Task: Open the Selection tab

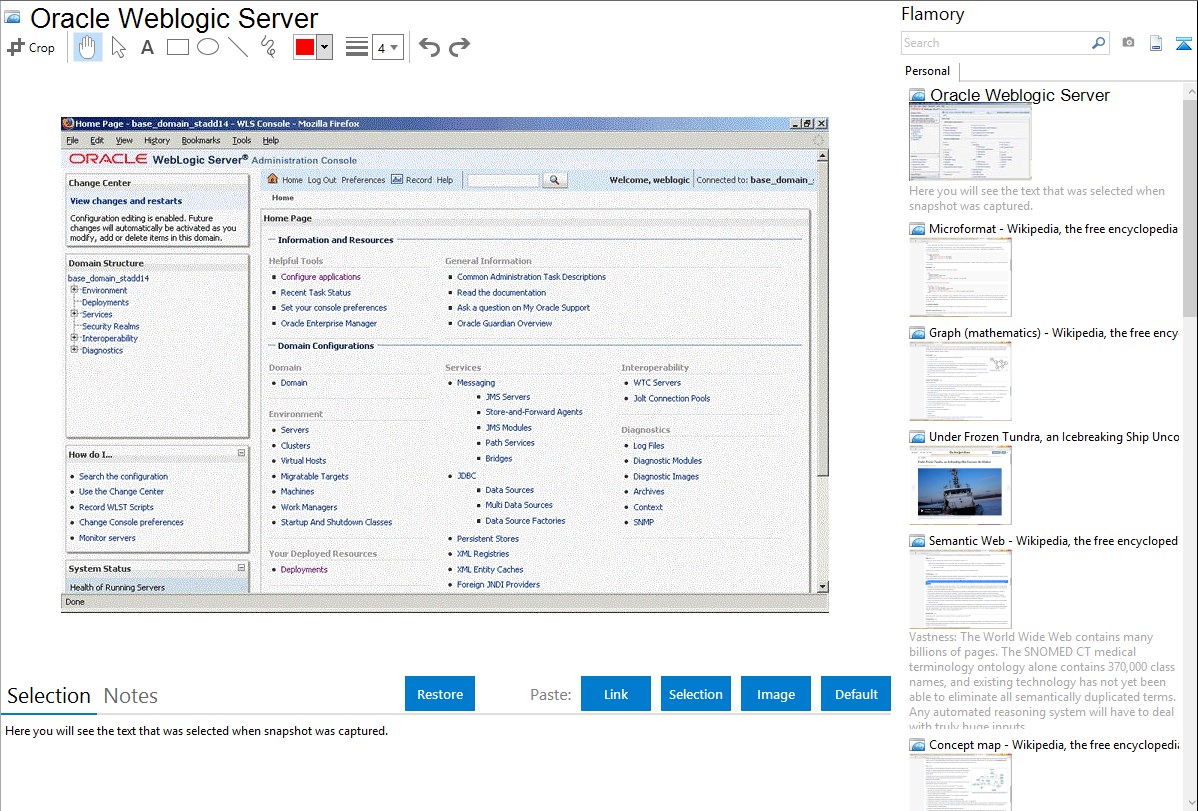Action: (x=49, y=696)
